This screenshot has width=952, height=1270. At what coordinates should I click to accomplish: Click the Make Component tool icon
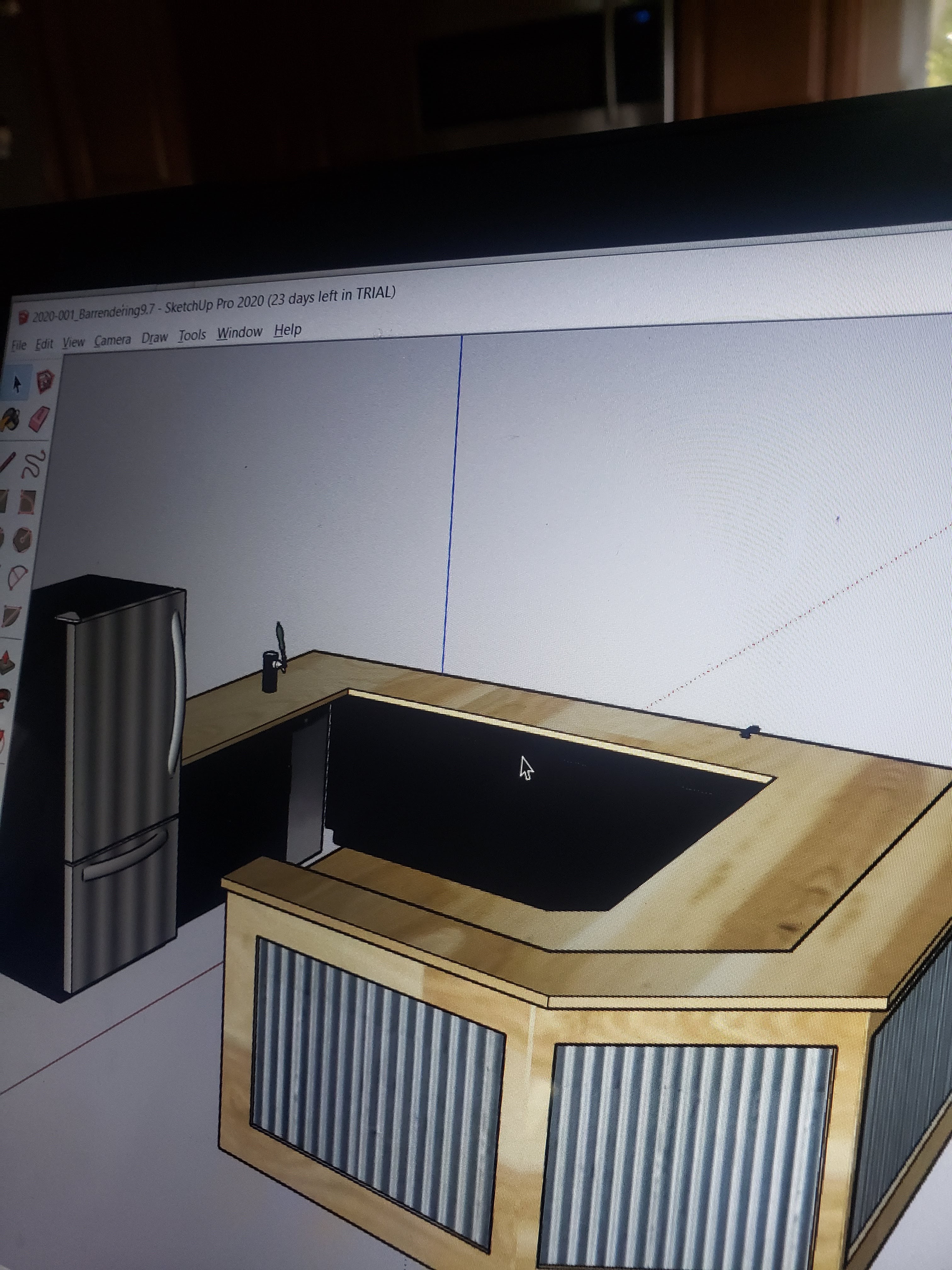[46, 381]
